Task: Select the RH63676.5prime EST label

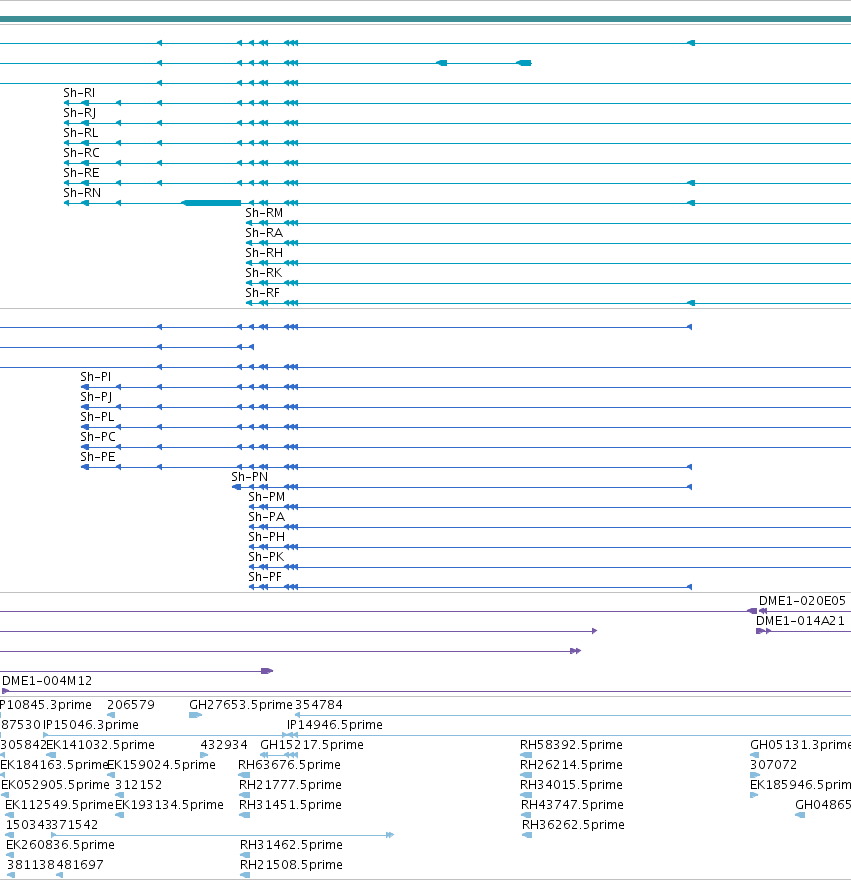Action: pos(289,765)
